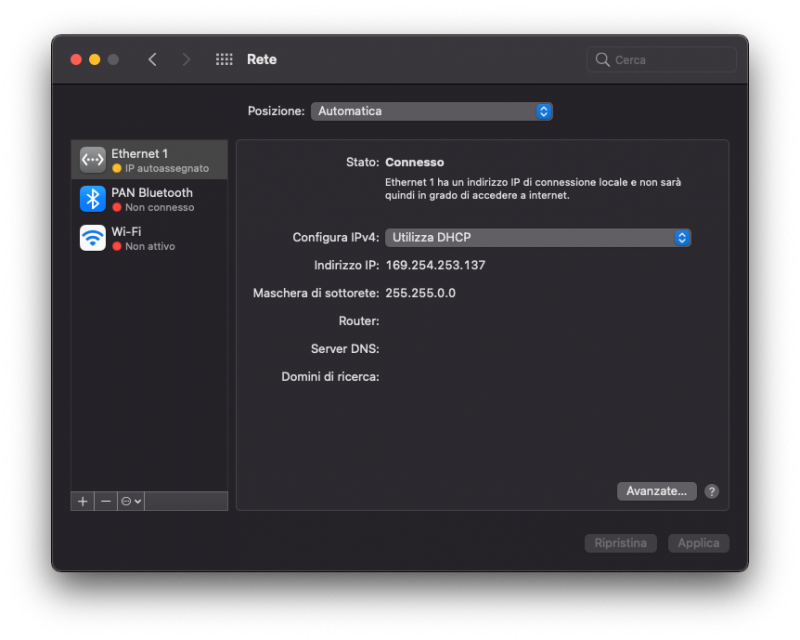The height and width of the screenshot is (640, 800).
Task: Click the Wi-Fi service icon
Action: [93, 238]
